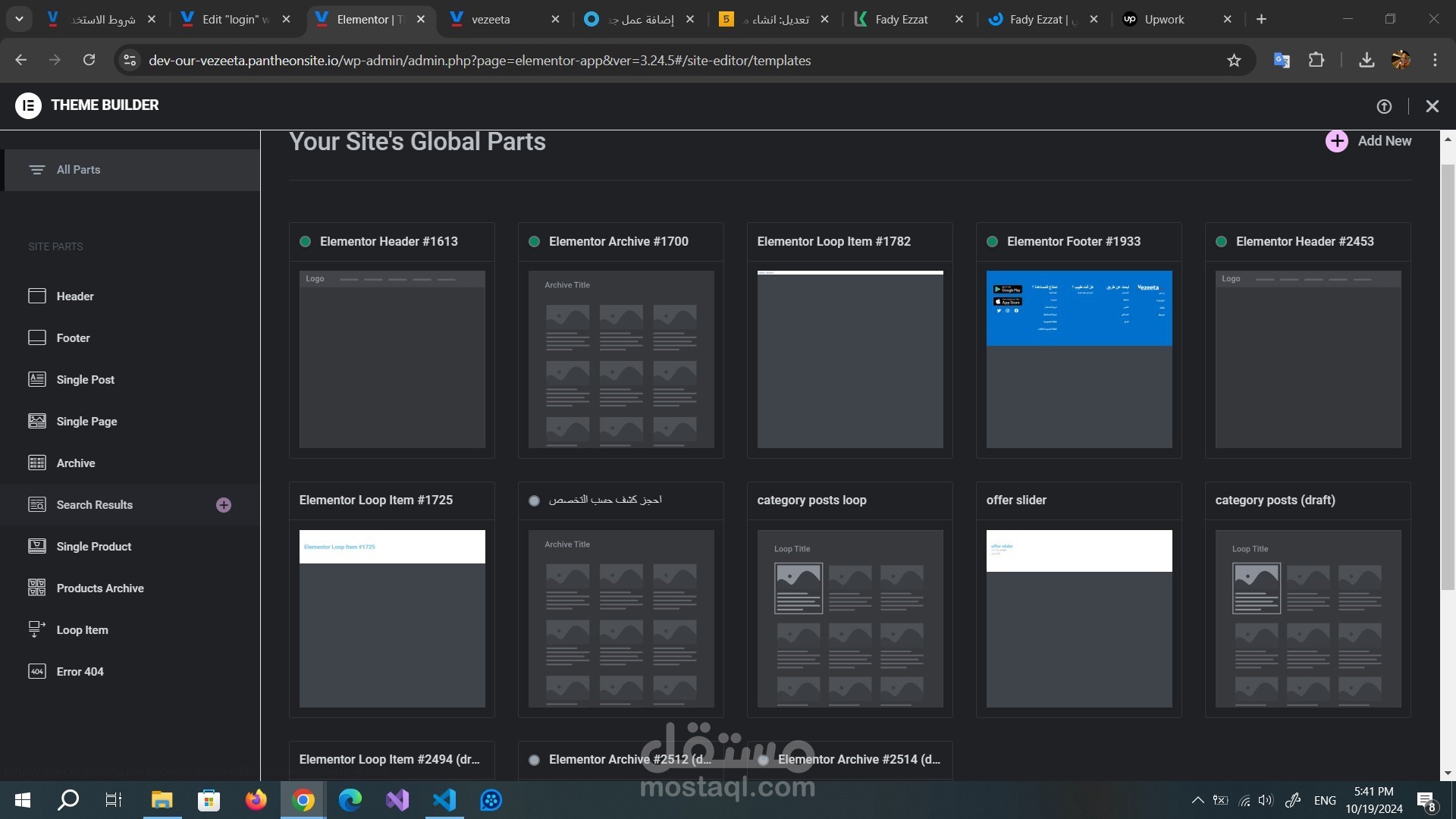Select Loop Item site part

pyautogui.click(x=82, y=630)
